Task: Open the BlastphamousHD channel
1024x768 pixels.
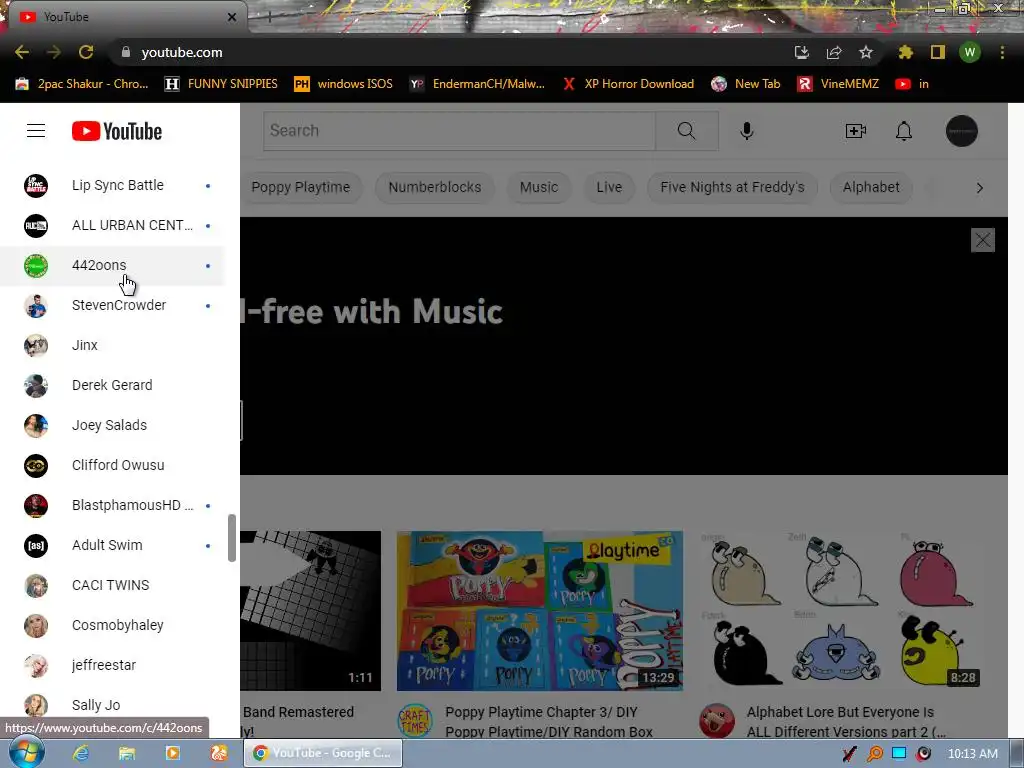Action: tap(112, 505)
